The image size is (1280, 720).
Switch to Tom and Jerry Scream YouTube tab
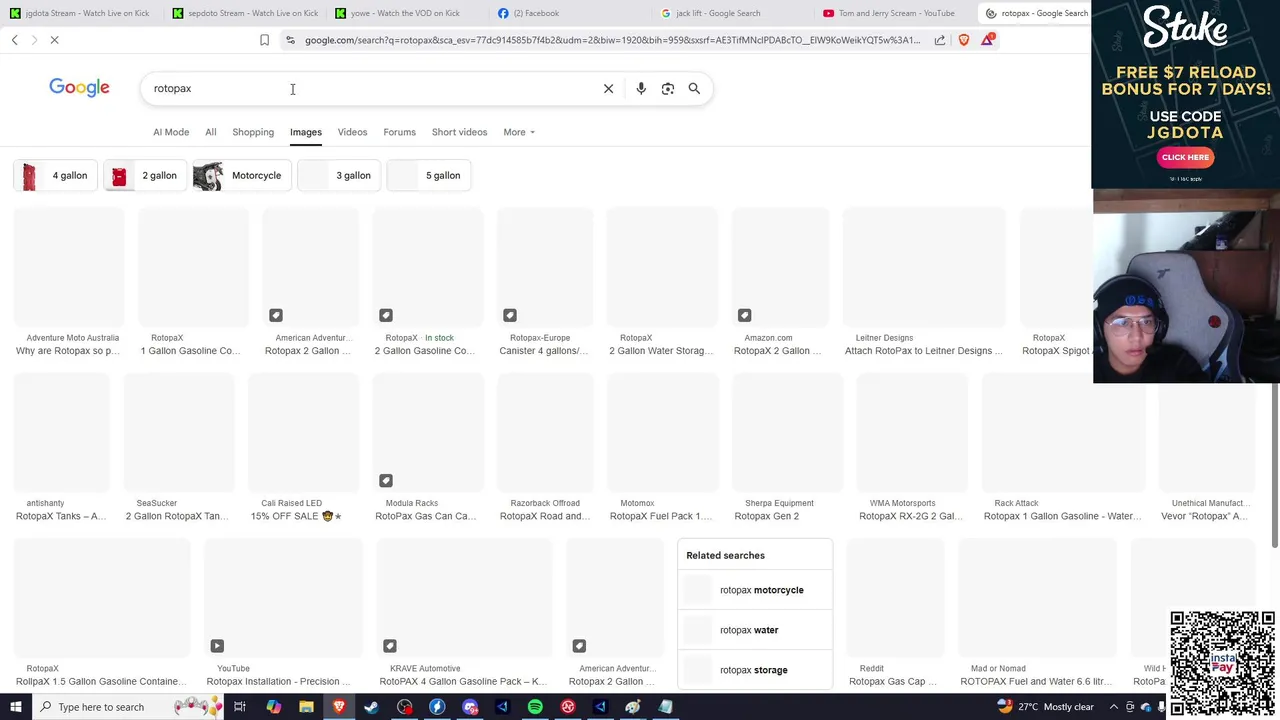pyautogui.click(x=895, y=13)
